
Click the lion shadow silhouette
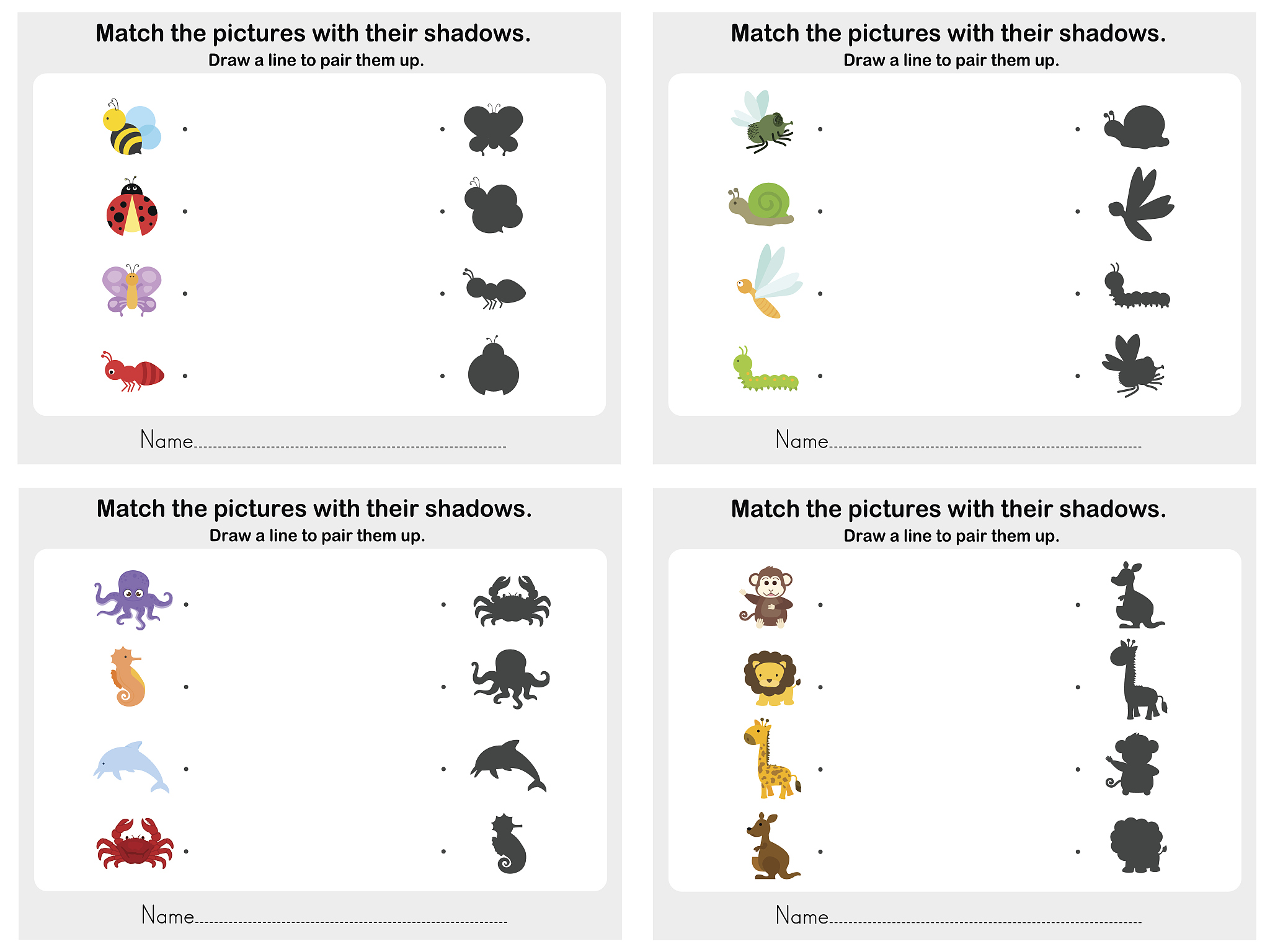1138,845
